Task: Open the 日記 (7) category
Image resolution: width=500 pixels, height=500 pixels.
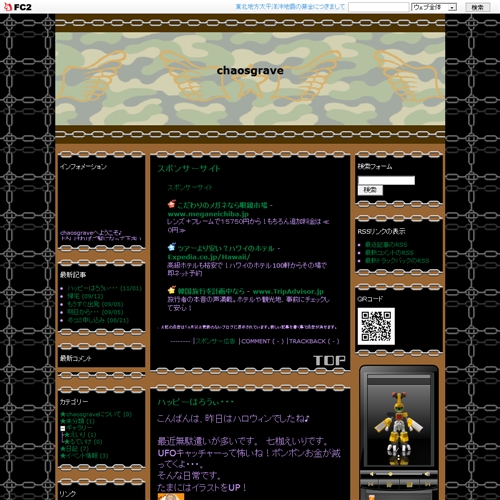Action: (x=74, y=449)
